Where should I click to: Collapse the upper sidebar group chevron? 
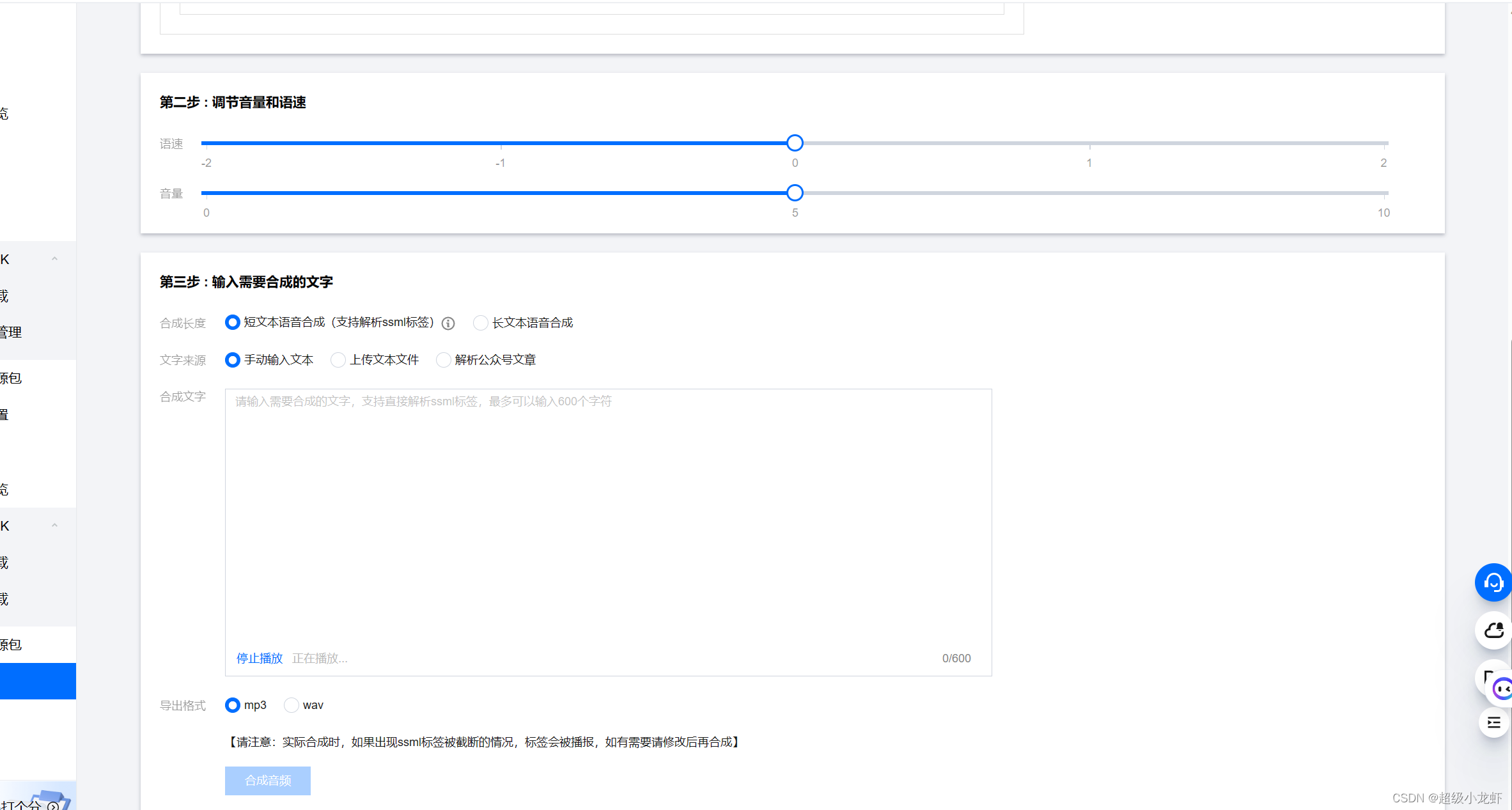point(54,259)
